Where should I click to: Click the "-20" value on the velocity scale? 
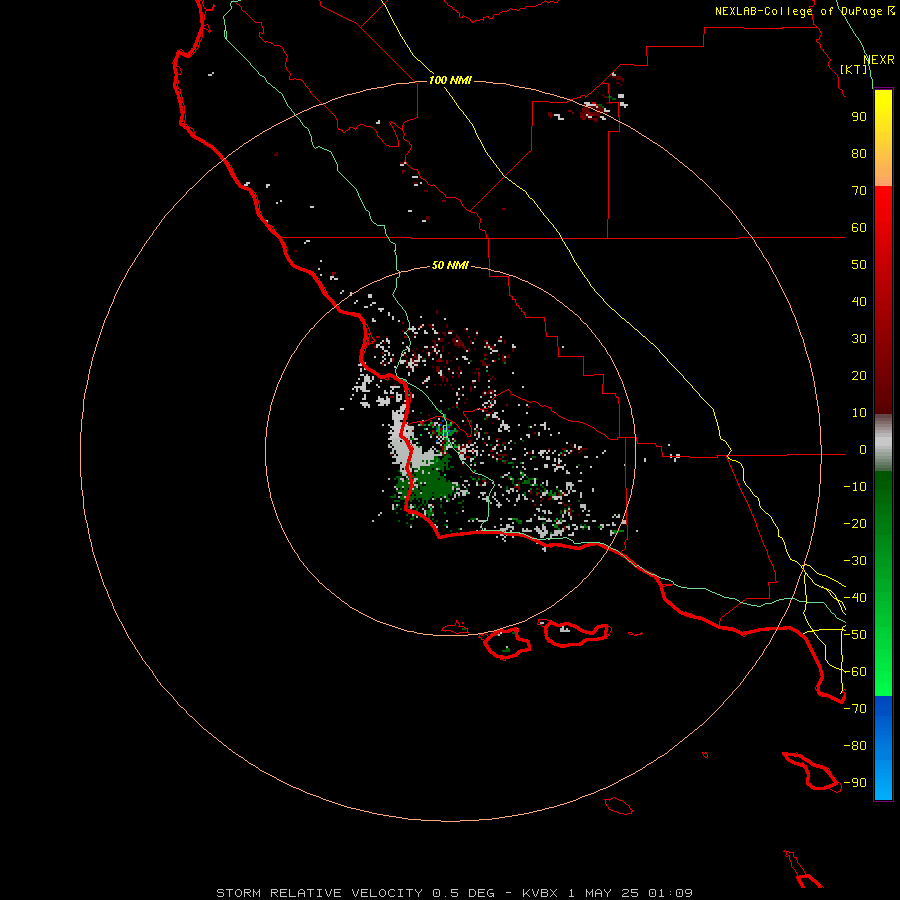[855, 524]
